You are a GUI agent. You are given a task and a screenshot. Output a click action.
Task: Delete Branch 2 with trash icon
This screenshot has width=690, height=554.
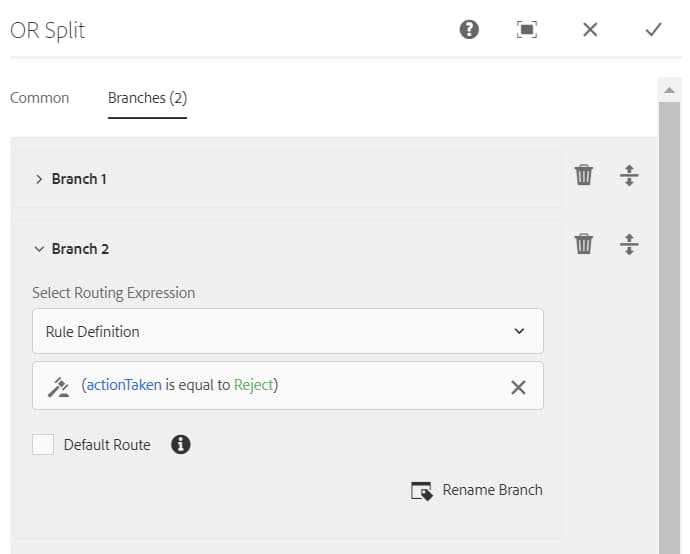pos(584,244)
